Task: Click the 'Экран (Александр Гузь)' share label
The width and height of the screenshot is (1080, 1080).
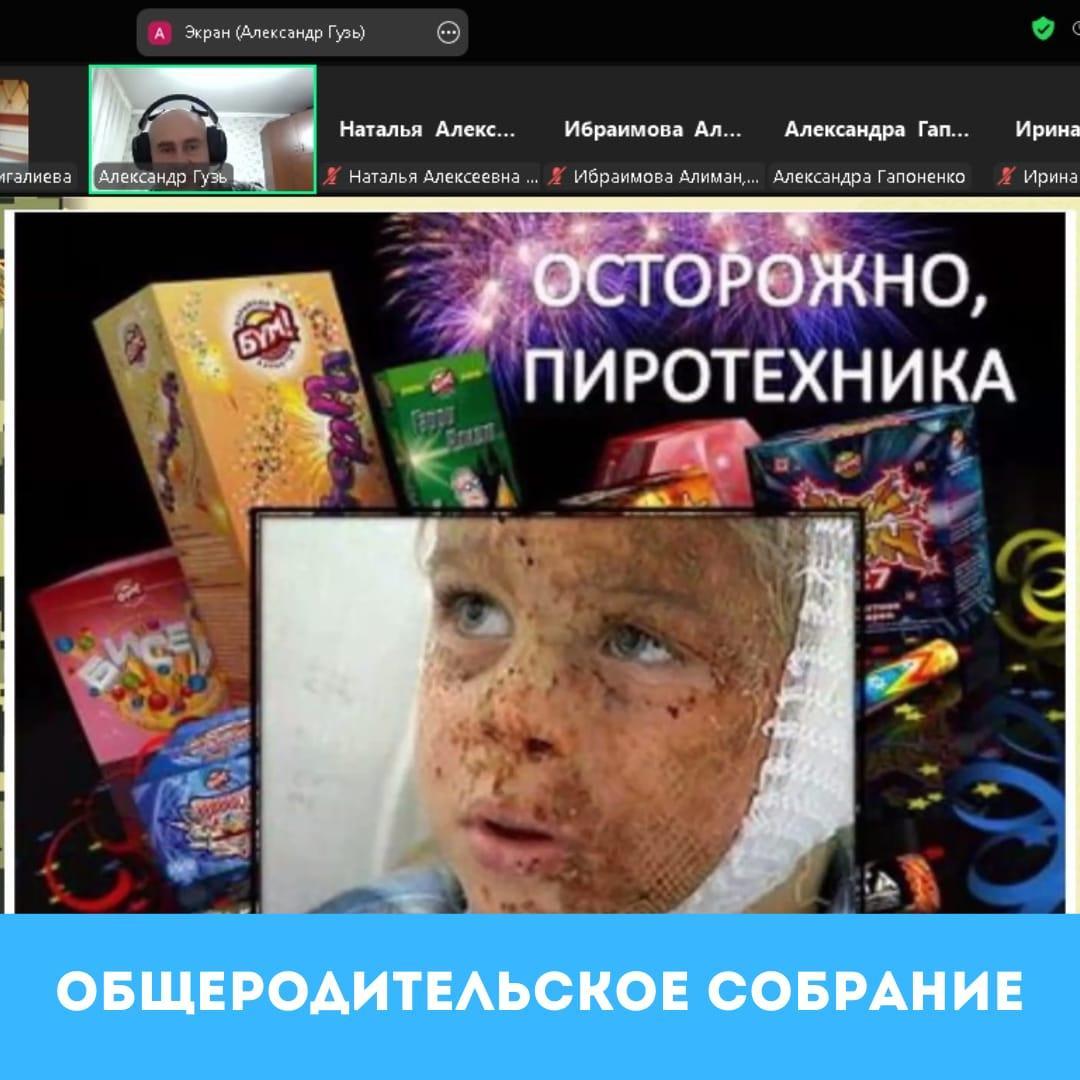Action: point(275,33)
